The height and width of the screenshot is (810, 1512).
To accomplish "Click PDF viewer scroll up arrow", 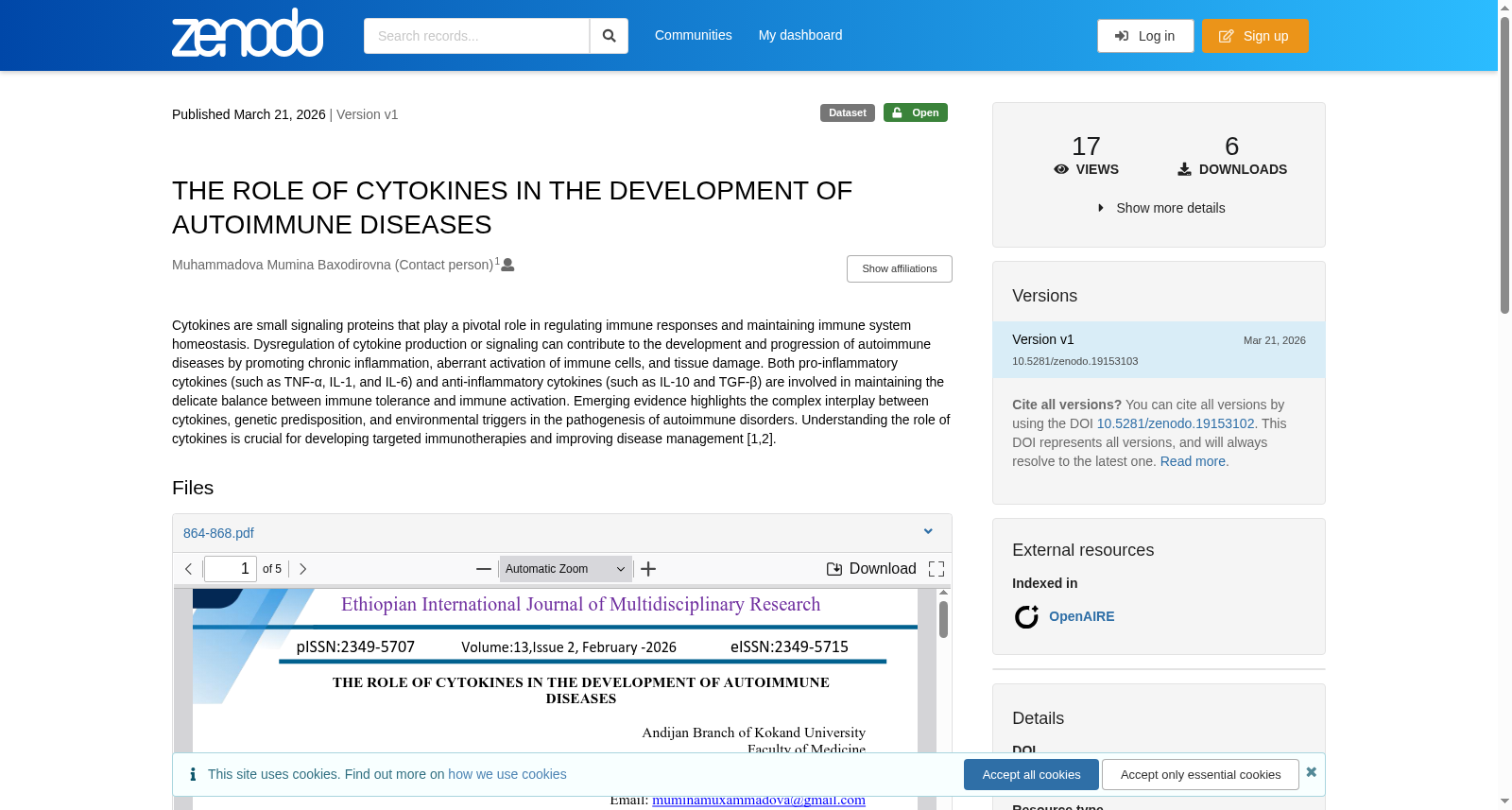I will 943,594.
